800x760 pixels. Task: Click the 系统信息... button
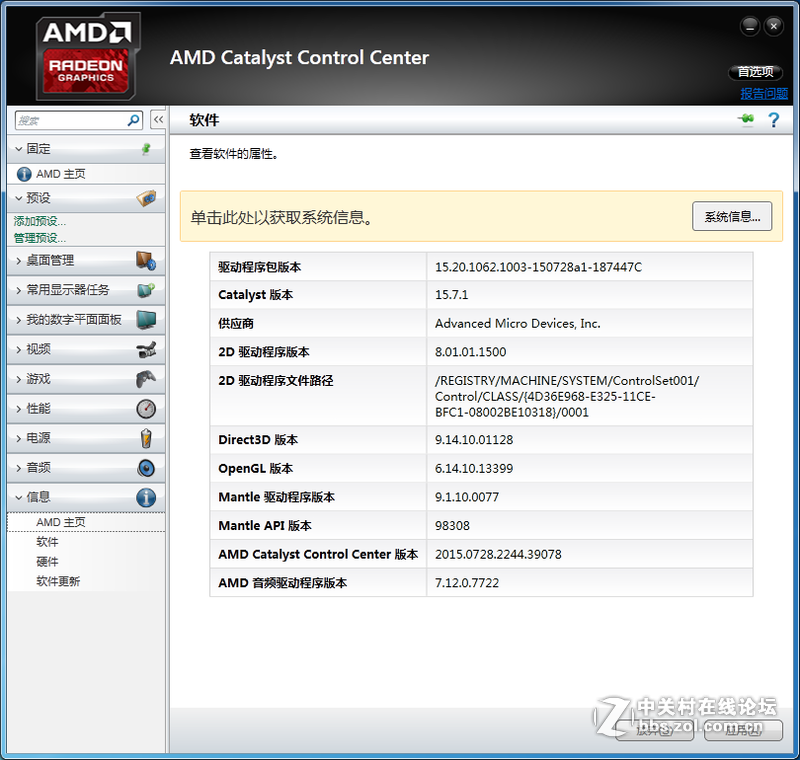pos(732,216)
